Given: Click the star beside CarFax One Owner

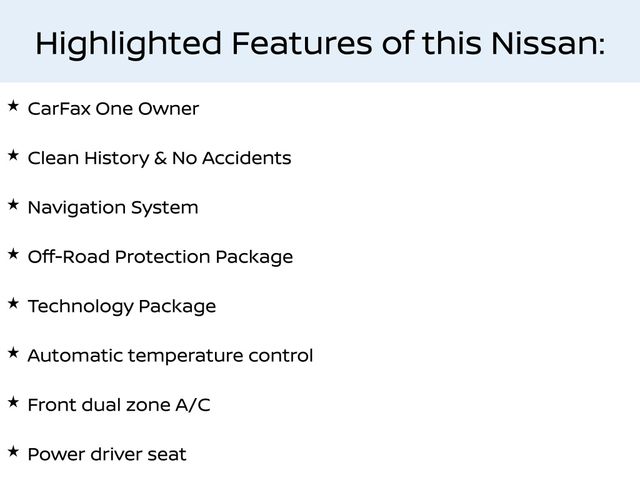Looking at the screenshot, I should 12,105.
